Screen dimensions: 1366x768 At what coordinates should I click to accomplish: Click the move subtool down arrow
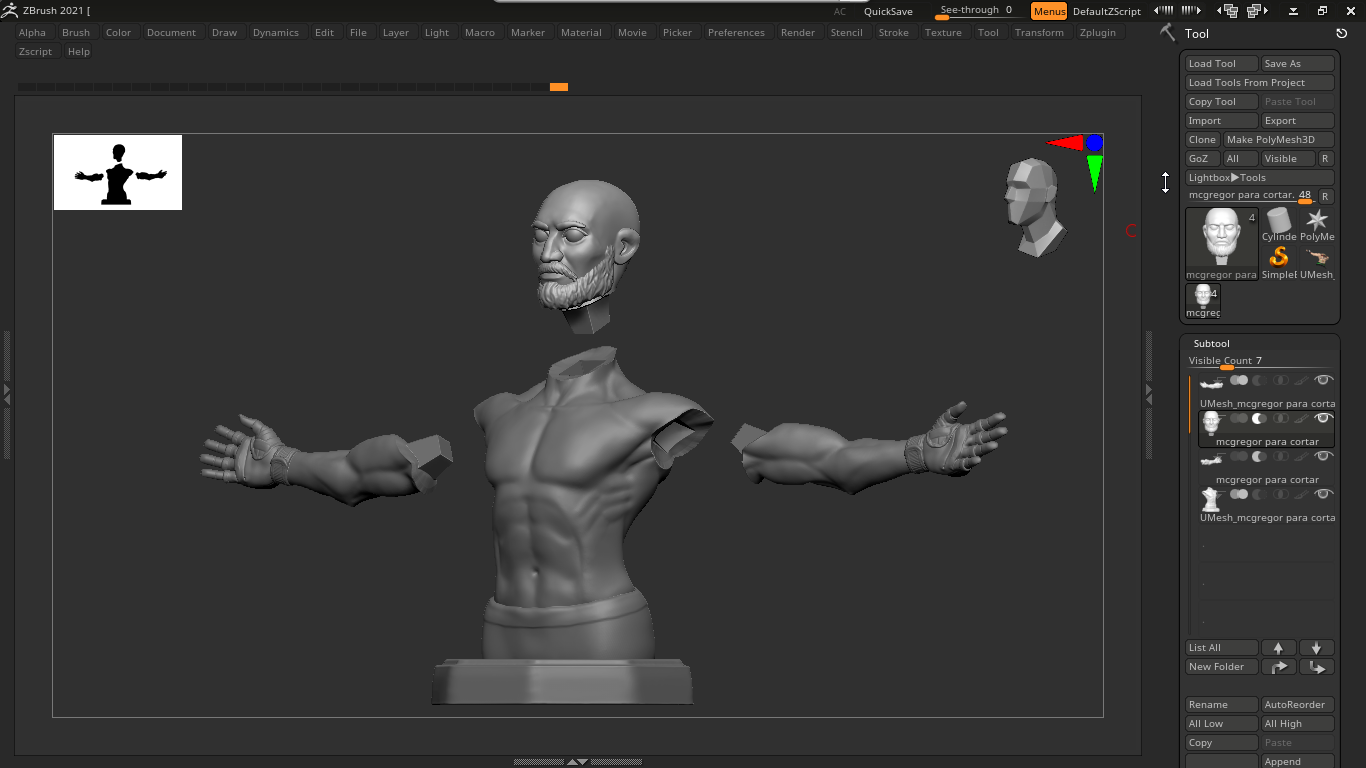click(1316, 648)
